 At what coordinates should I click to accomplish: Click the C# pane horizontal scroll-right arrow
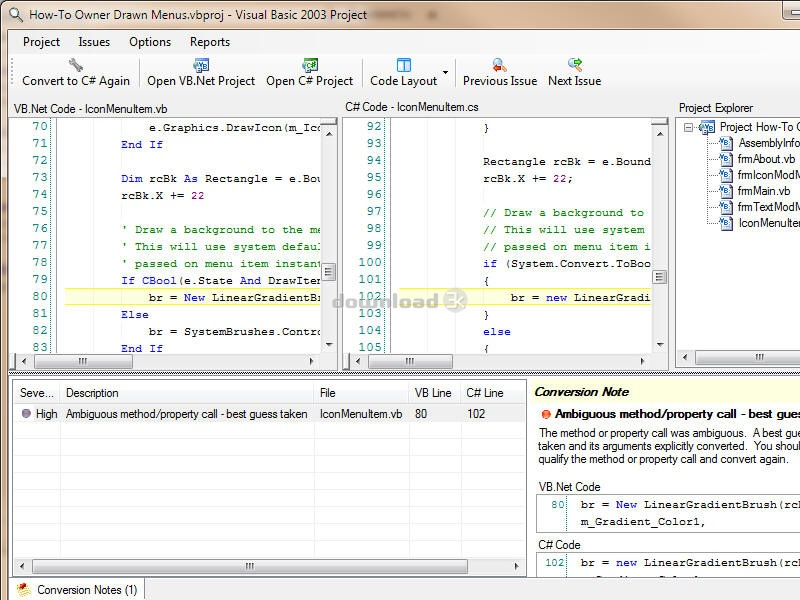(642, 361)
